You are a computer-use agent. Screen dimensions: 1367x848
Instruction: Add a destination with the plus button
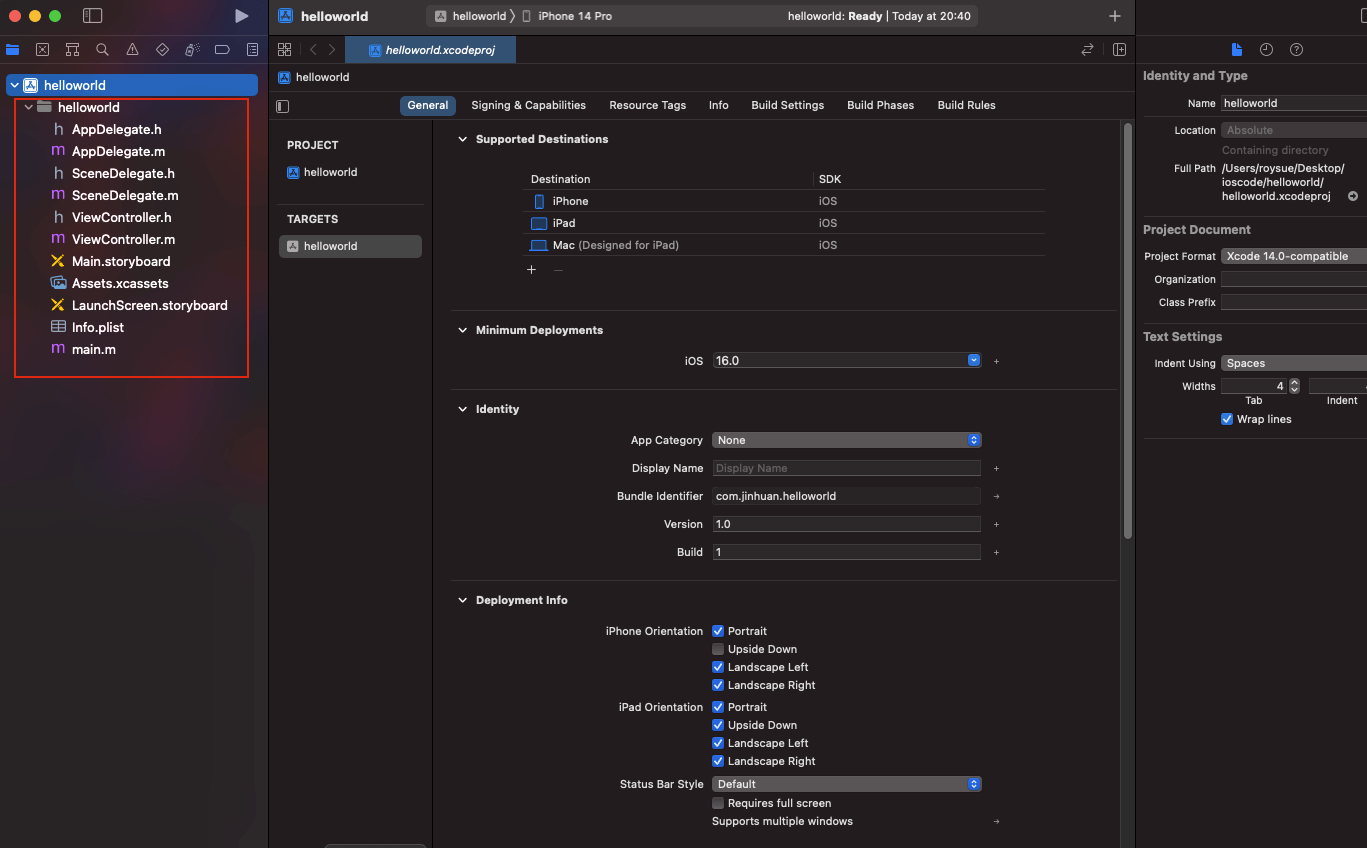click(531, 269)
